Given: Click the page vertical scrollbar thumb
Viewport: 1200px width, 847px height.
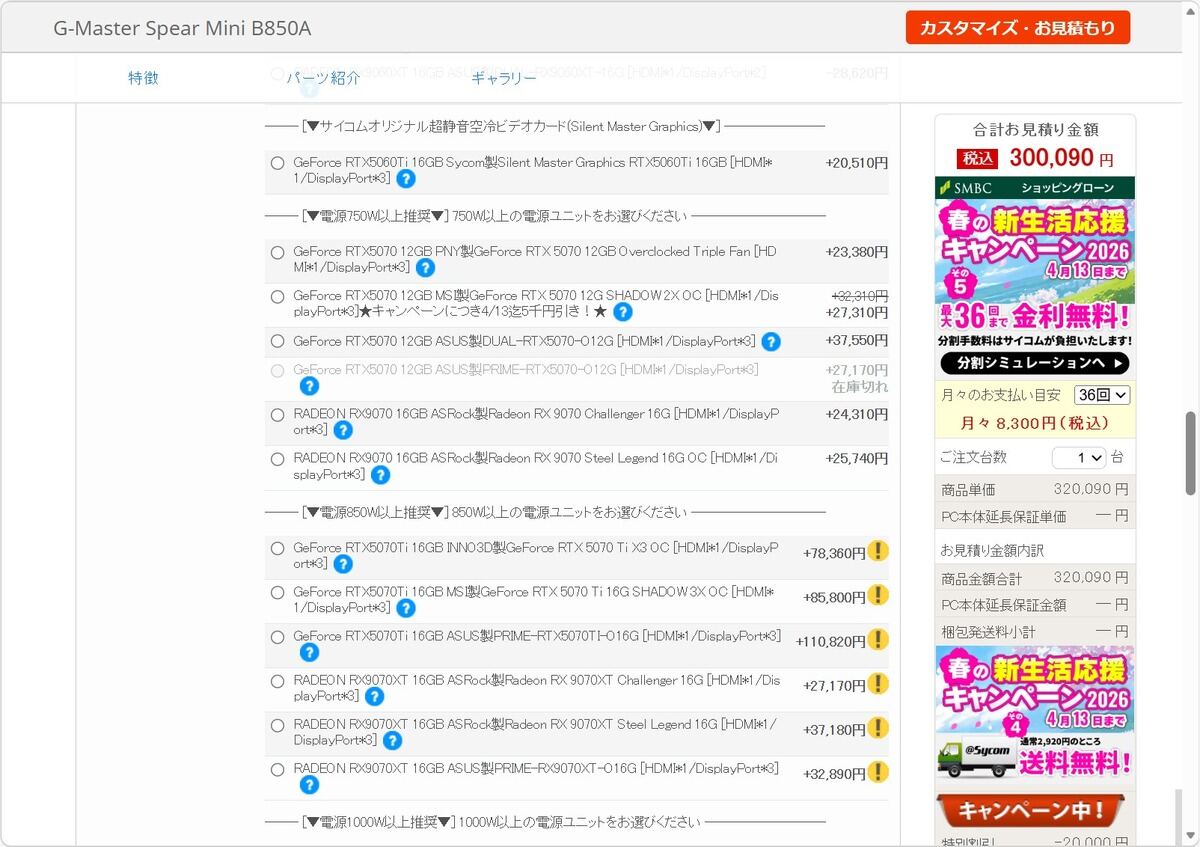Looking at the screenshot, I should [x=1190, y=452].
